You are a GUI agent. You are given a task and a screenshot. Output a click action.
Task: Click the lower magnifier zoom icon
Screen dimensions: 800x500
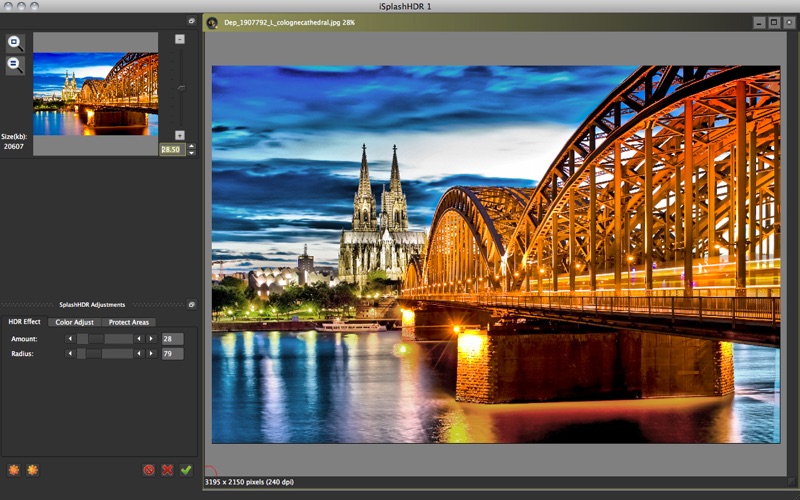point(15,64)
